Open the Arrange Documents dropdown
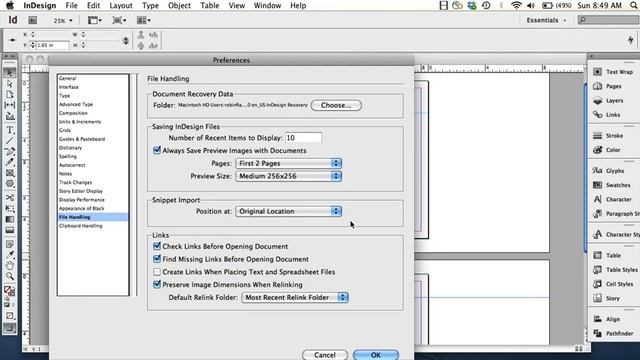The image size is (640, 360). [144, 20]
